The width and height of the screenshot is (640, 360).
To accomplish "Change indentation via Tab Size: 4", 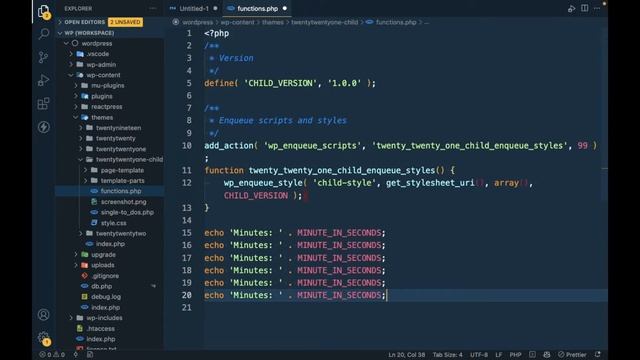I will click(x=447, y=355).
